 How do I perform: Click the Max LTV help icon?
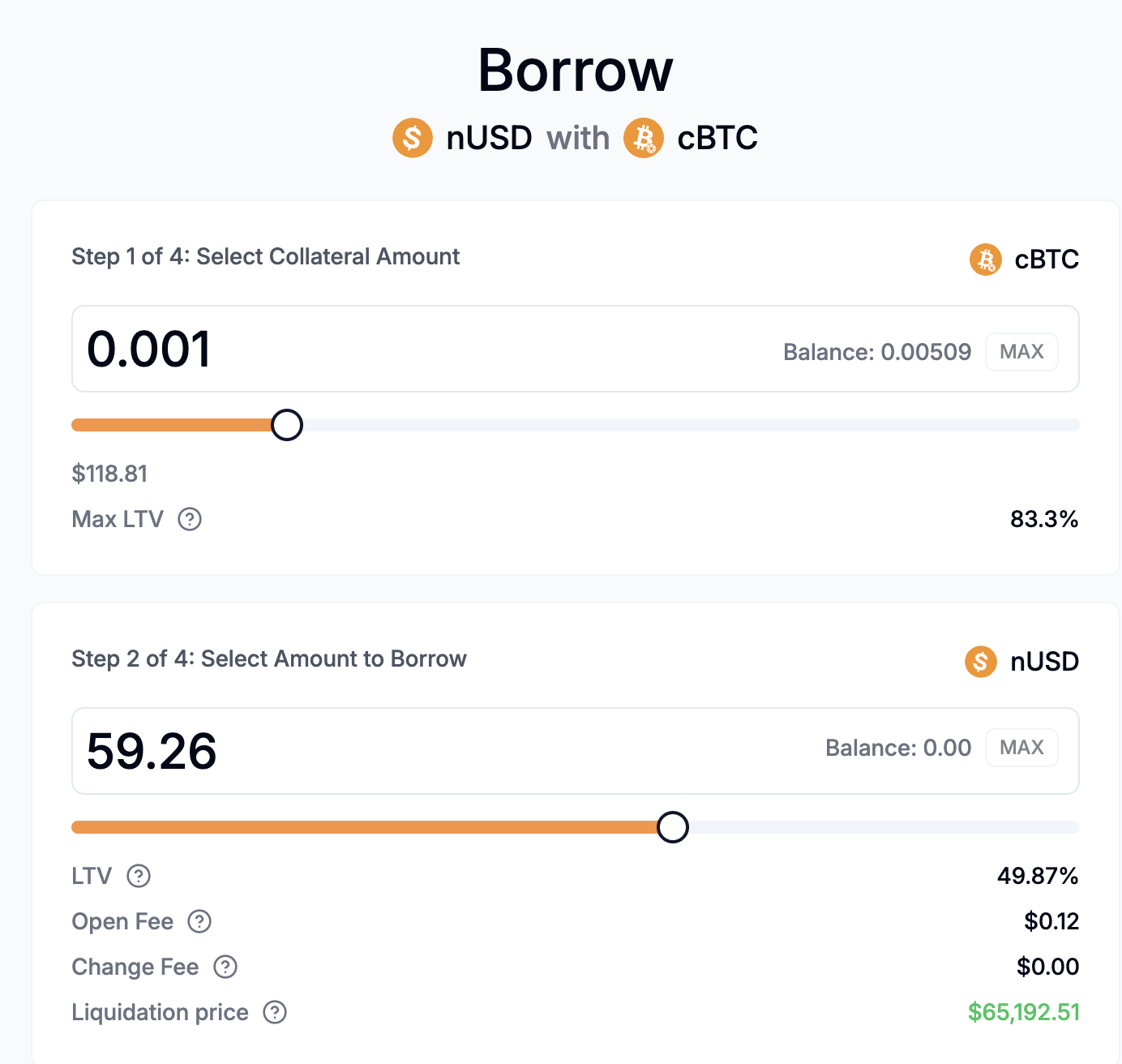click(x=190, y=519)
